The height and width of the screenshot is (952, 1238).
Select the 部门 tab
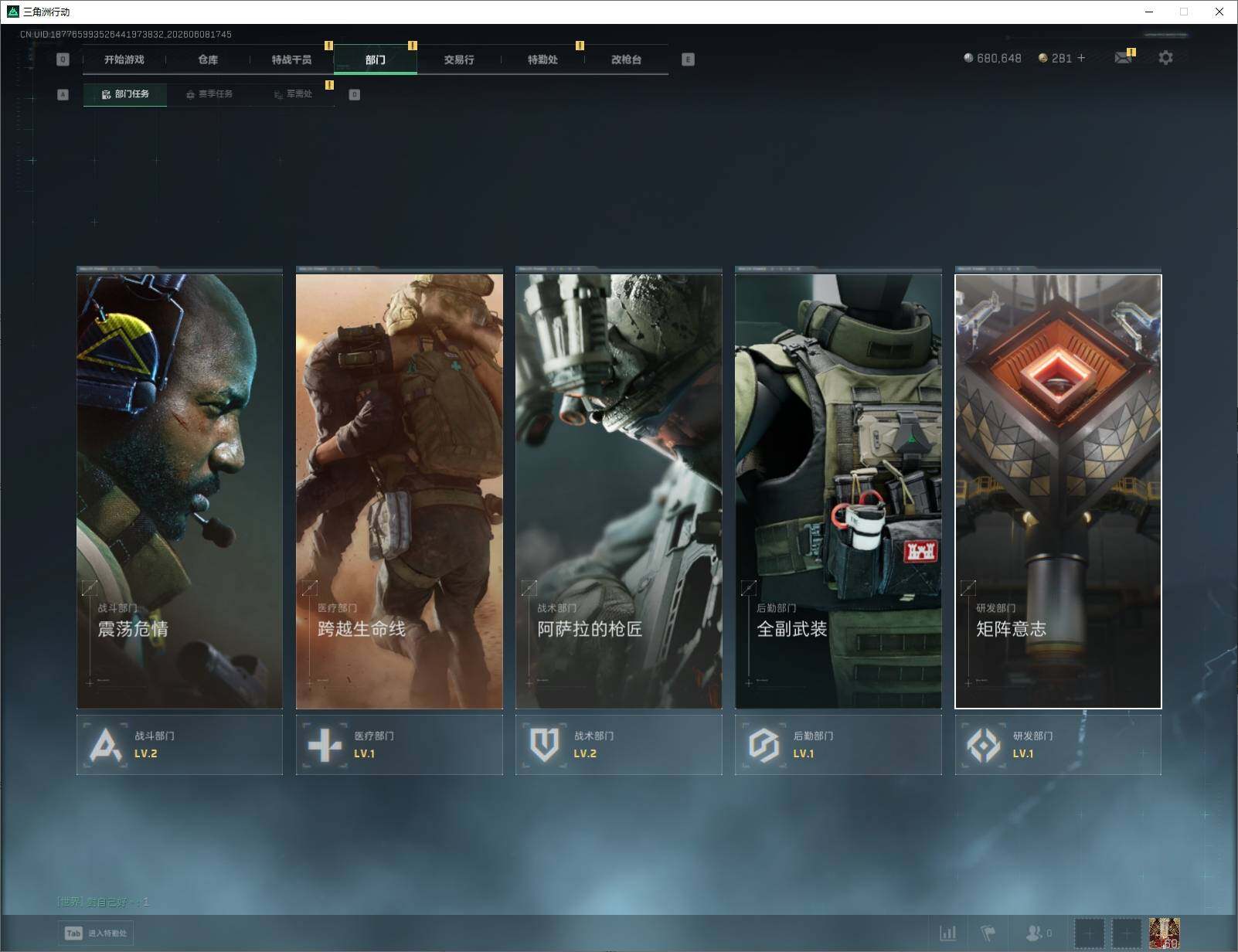click(376, 59)
